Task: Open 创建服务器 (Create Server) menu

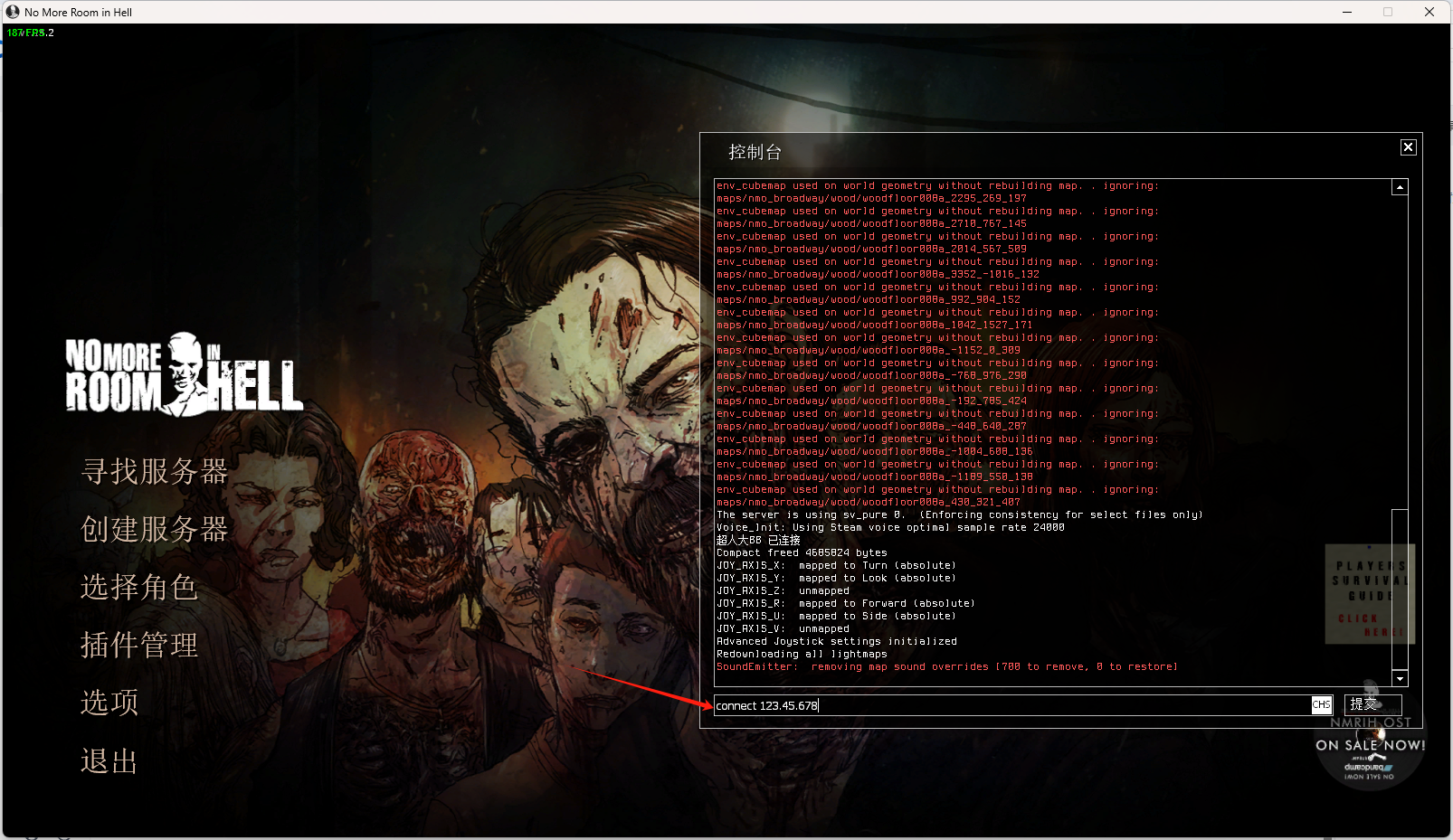Action: coord(155,529)
